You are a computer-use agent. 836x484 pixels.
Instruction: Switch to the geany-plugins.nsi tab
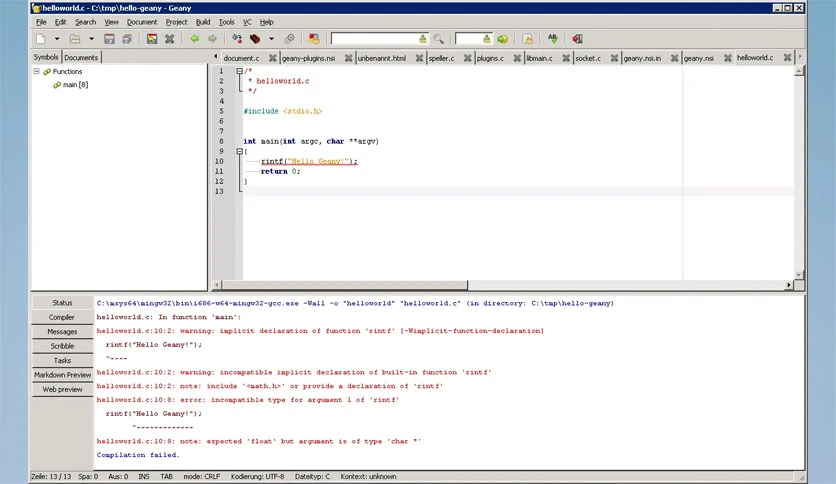click(x=309, y=58)
